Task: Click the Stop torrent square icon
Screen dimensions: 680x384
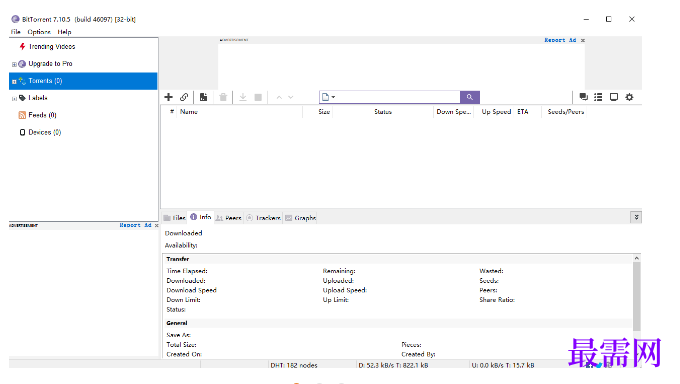Action: point(258,97)
